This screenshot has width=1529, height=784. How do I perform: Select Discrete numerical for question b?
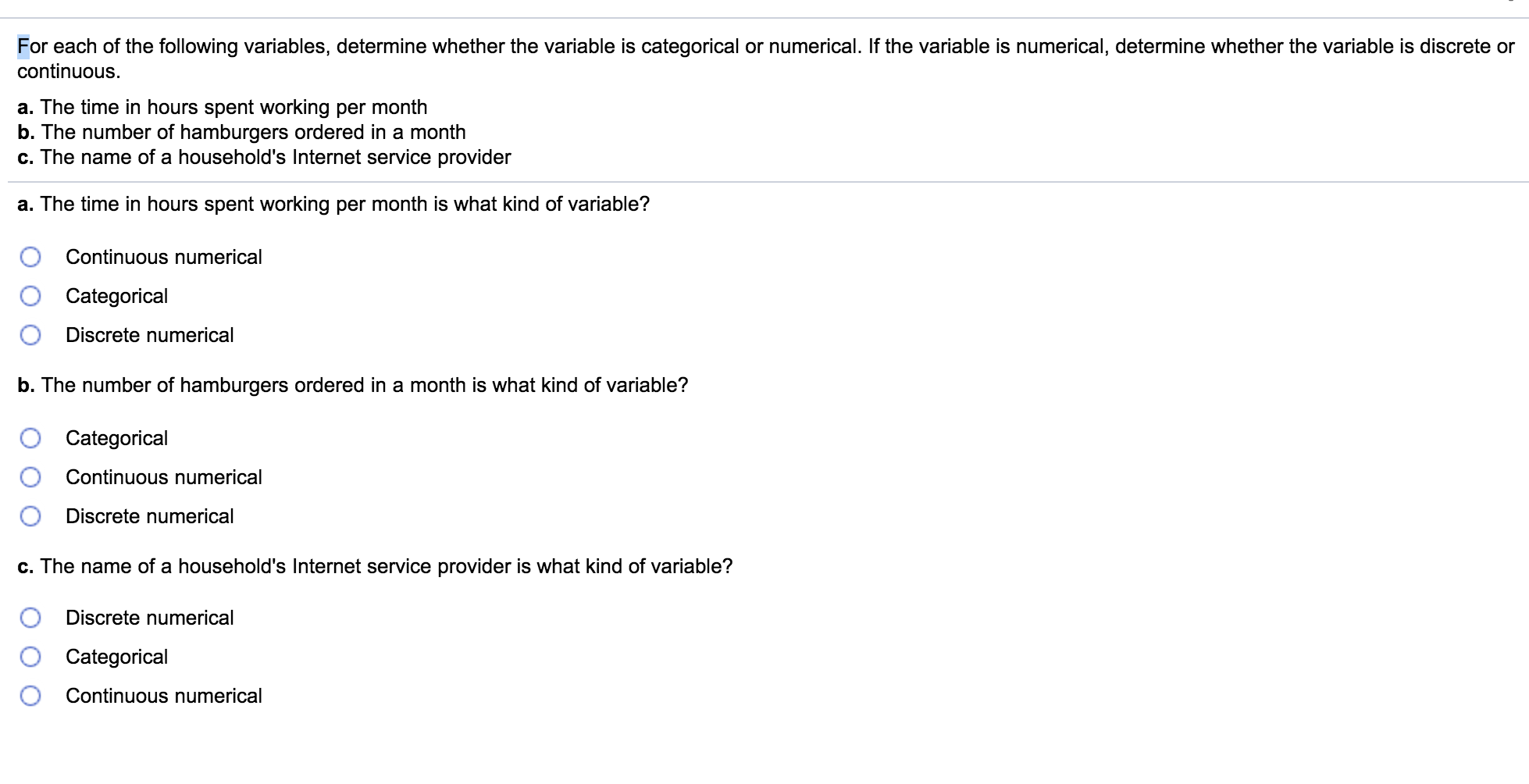pos(30,515)
